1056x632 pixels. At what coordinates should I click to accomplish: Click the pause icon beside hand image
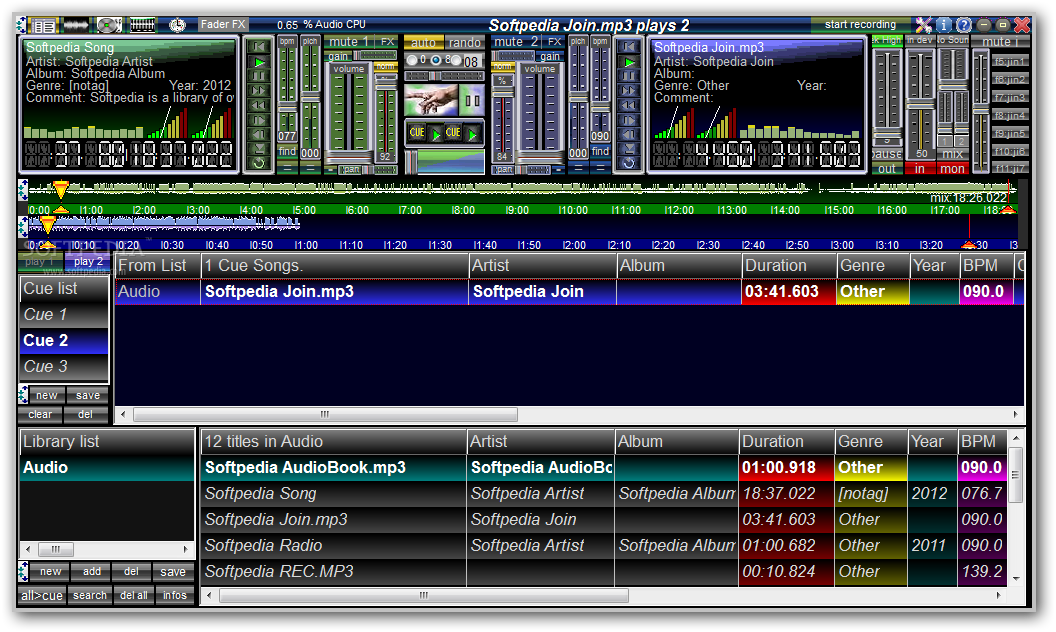tap(472, 100)
